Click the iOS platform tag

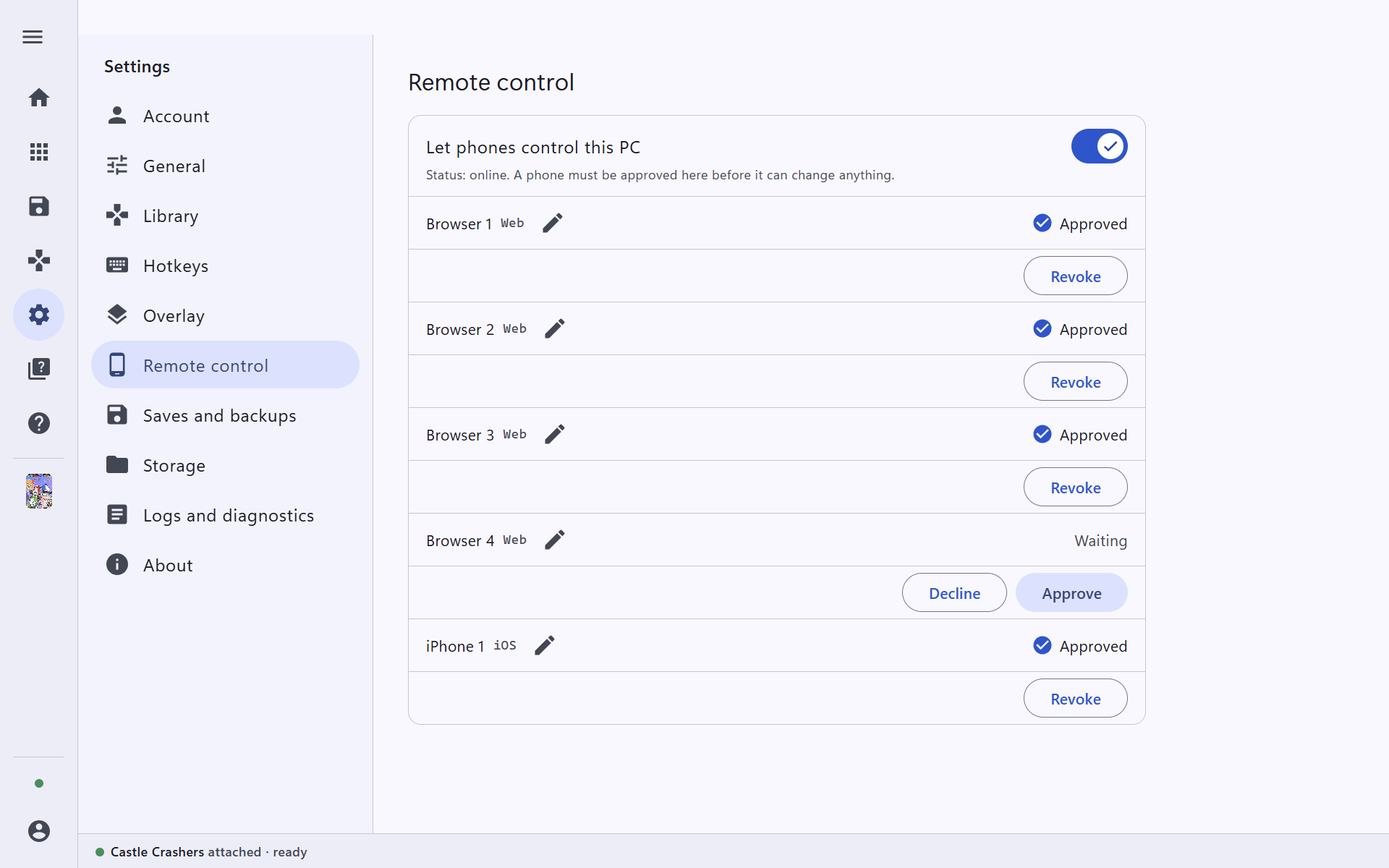[505, 645]
